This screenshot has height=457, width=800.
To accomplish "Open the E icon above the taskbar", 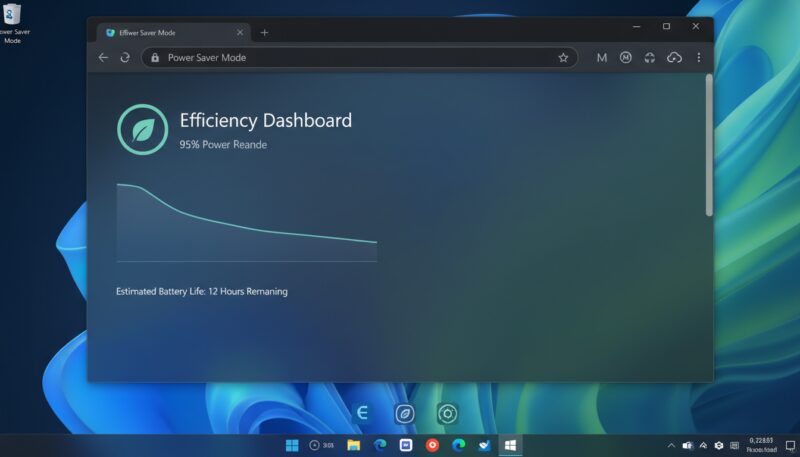I will [362, 413].
